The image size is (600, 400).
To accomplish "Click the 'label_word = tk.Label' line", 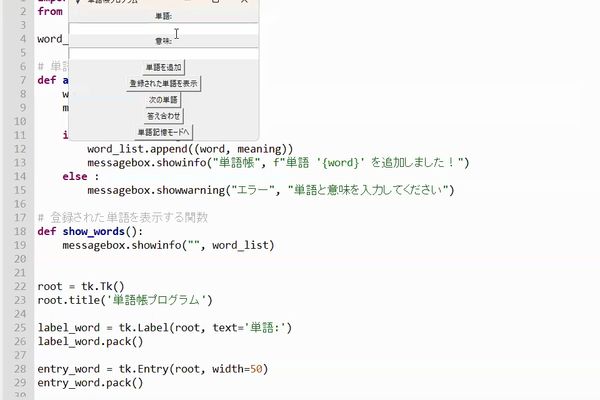I will pyautogui.click(x=165, y=328).
